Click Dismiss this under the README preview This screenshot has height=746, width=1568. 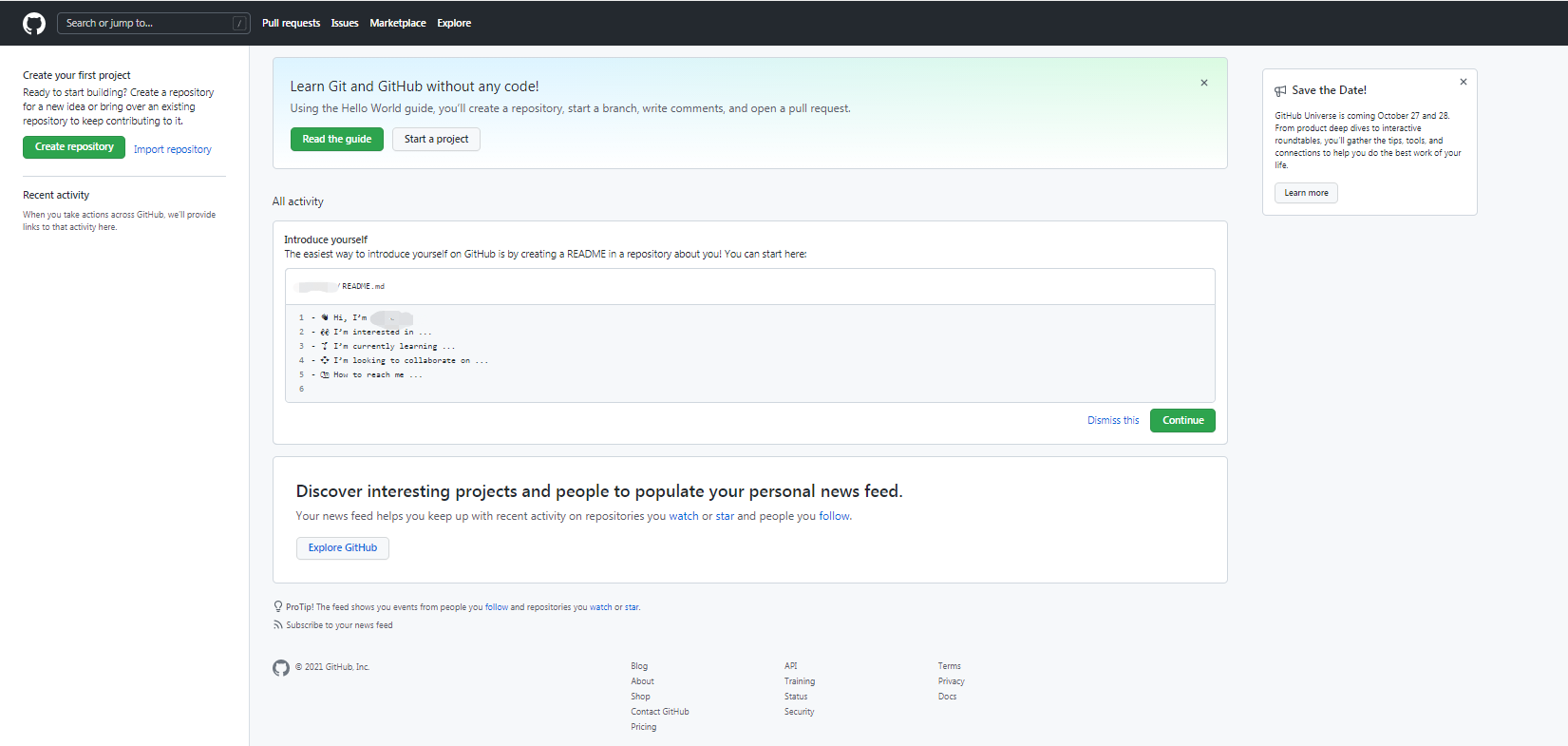1113,420
